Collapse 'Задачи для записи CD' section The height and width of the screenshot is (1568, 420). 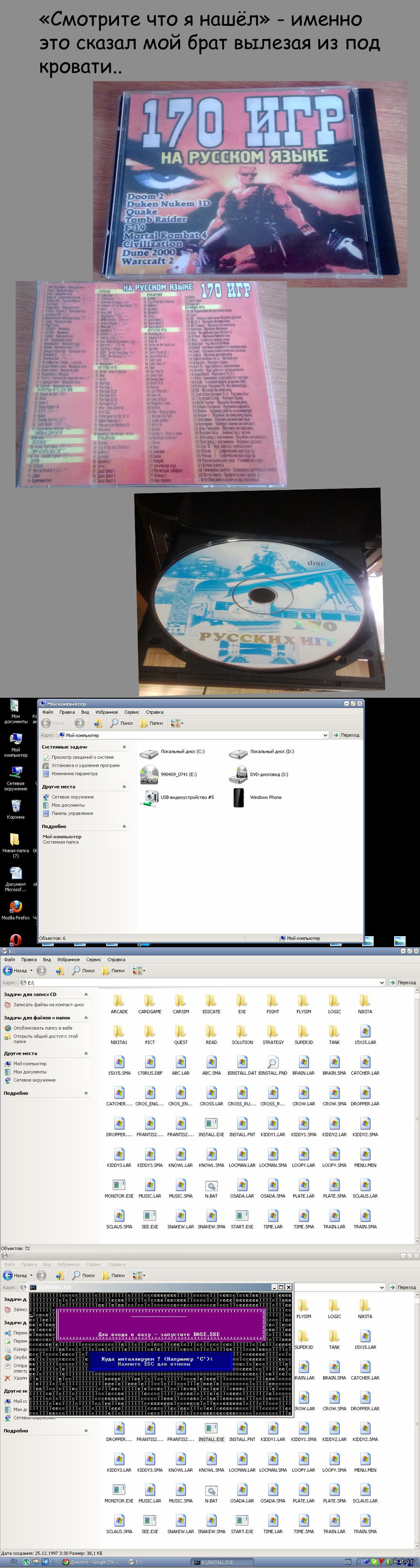86,994
